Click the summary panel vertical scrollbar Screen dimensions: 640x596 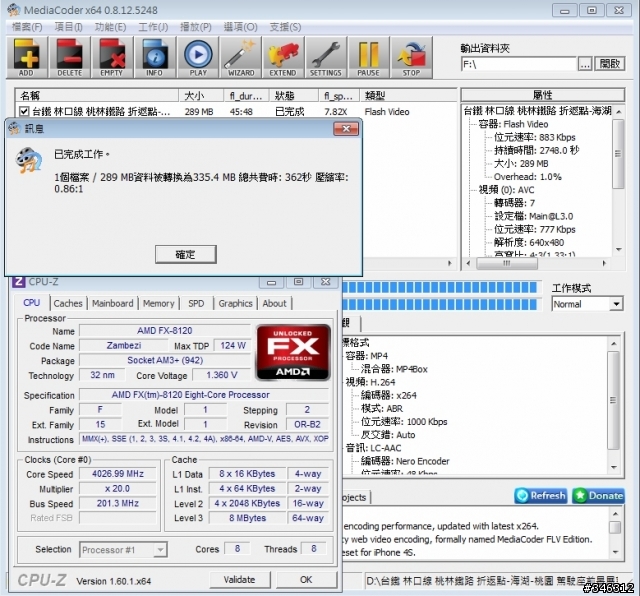pos(613,405)
